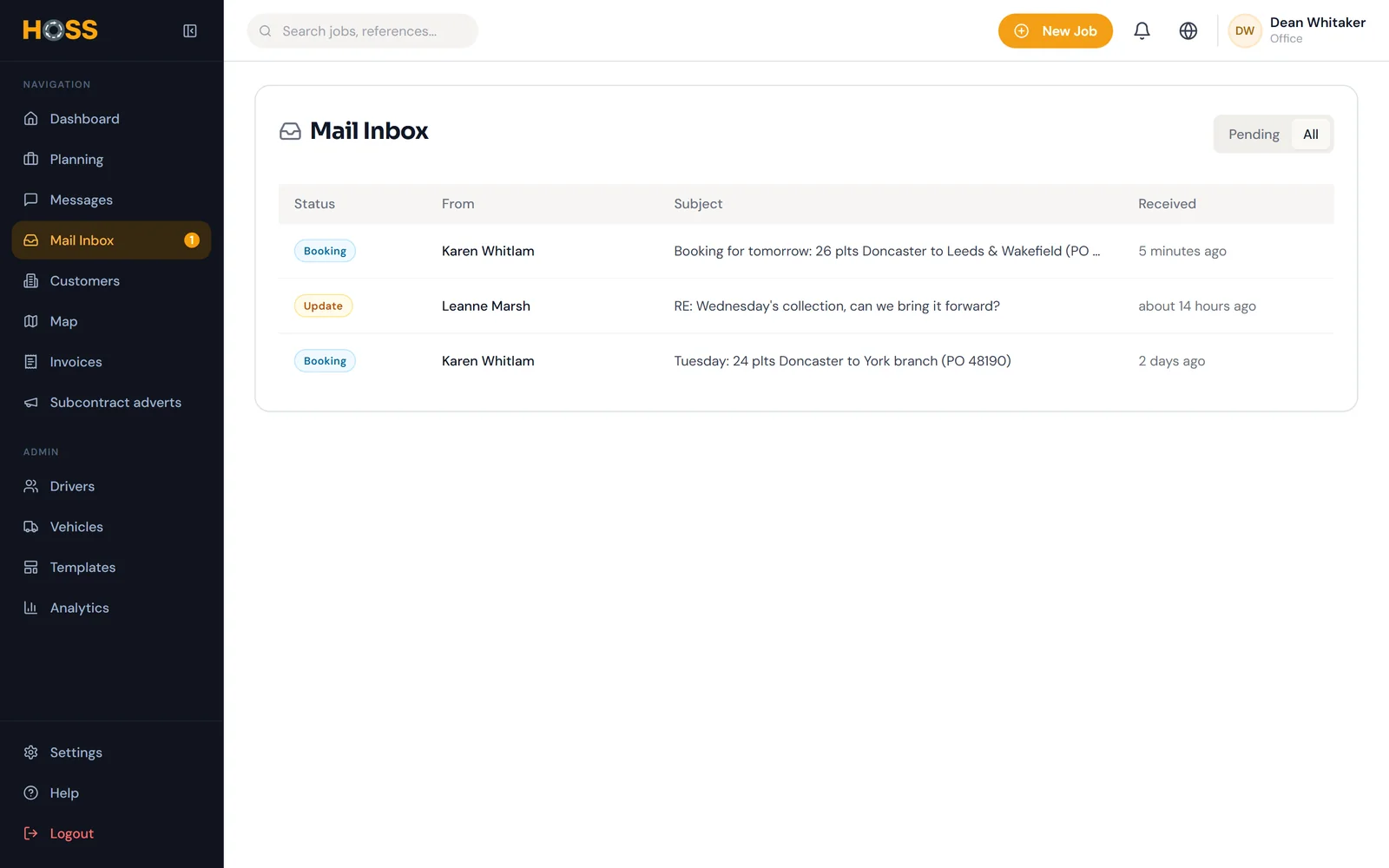Click the search magnifier icon
Screen dimensions: 1389x868
(266, 31)
